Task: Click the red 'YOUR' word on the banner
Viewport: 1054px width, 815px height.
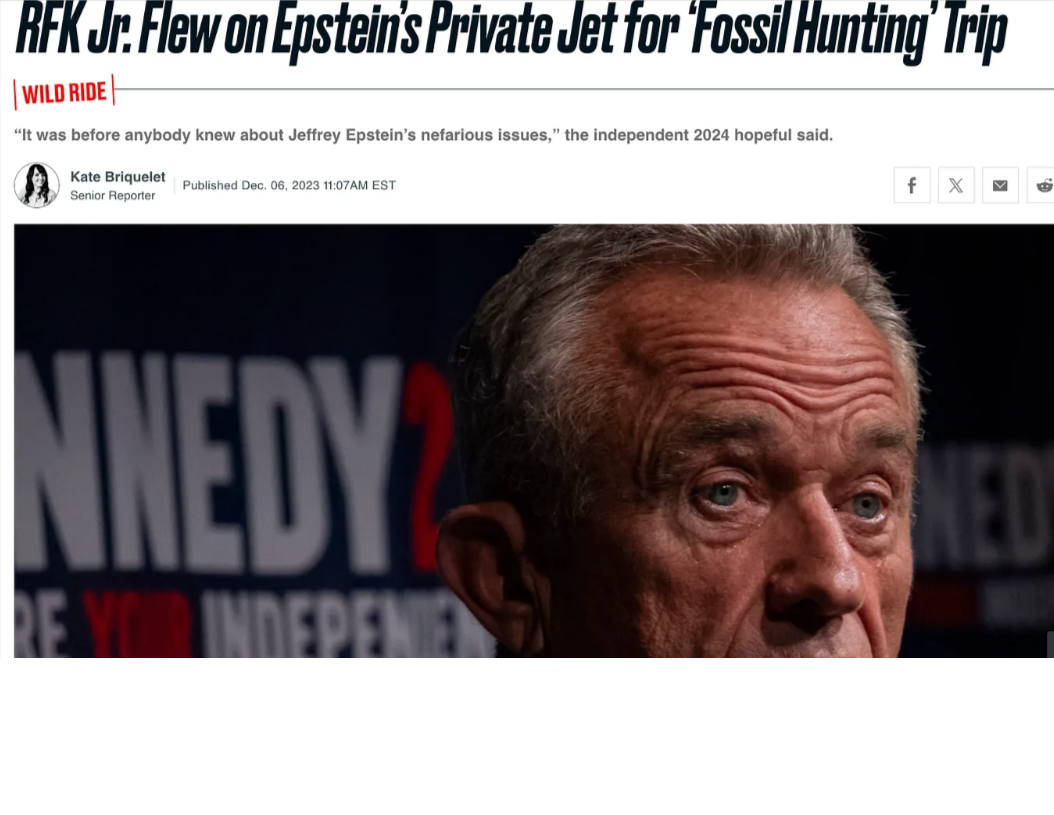Action: (136, 625)
